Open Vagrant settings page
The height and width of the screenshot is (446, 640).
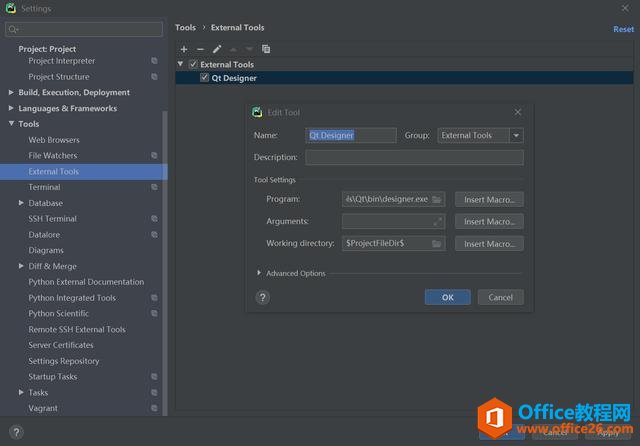coord(43,408)
